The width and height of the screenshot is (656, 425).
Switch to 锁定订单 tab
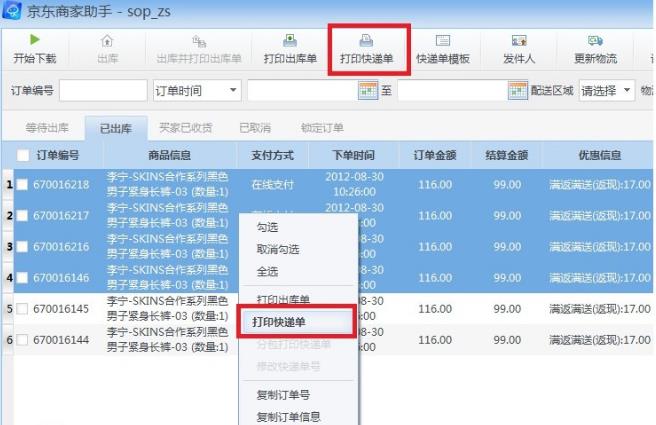[322, 128]
